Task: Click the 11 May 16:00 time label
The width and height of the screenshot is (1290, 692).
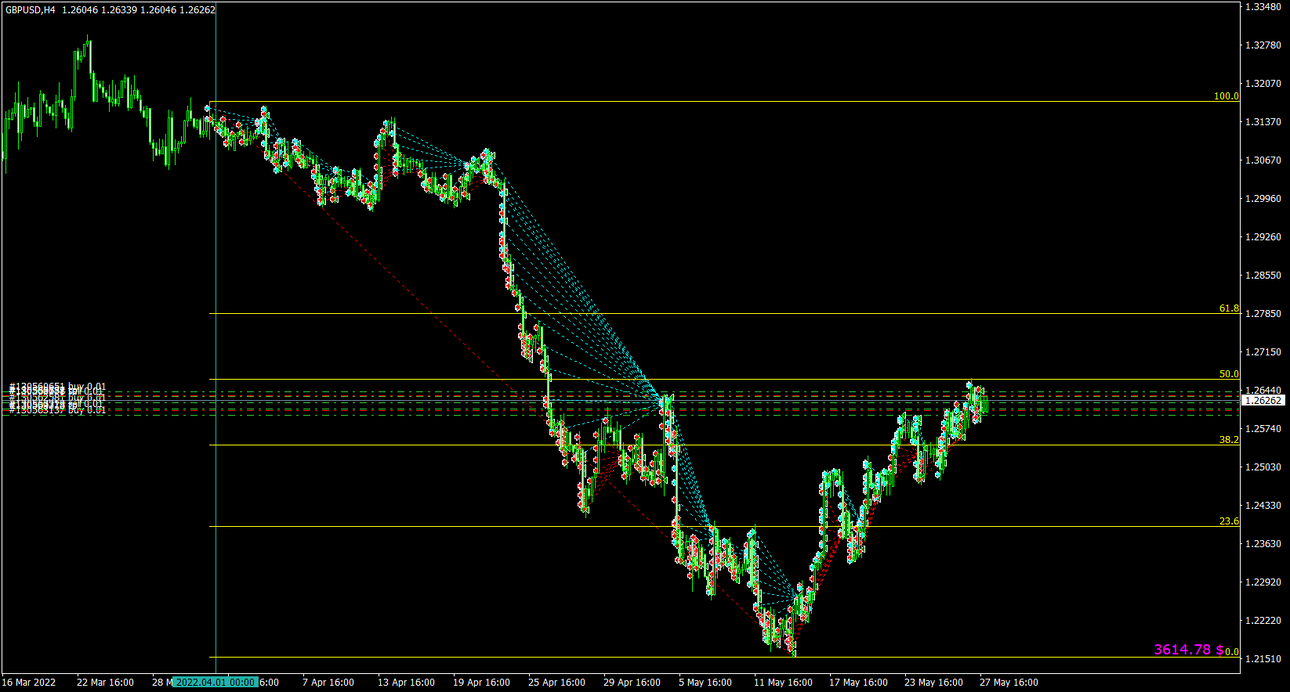Action: [x=783, y=682]
